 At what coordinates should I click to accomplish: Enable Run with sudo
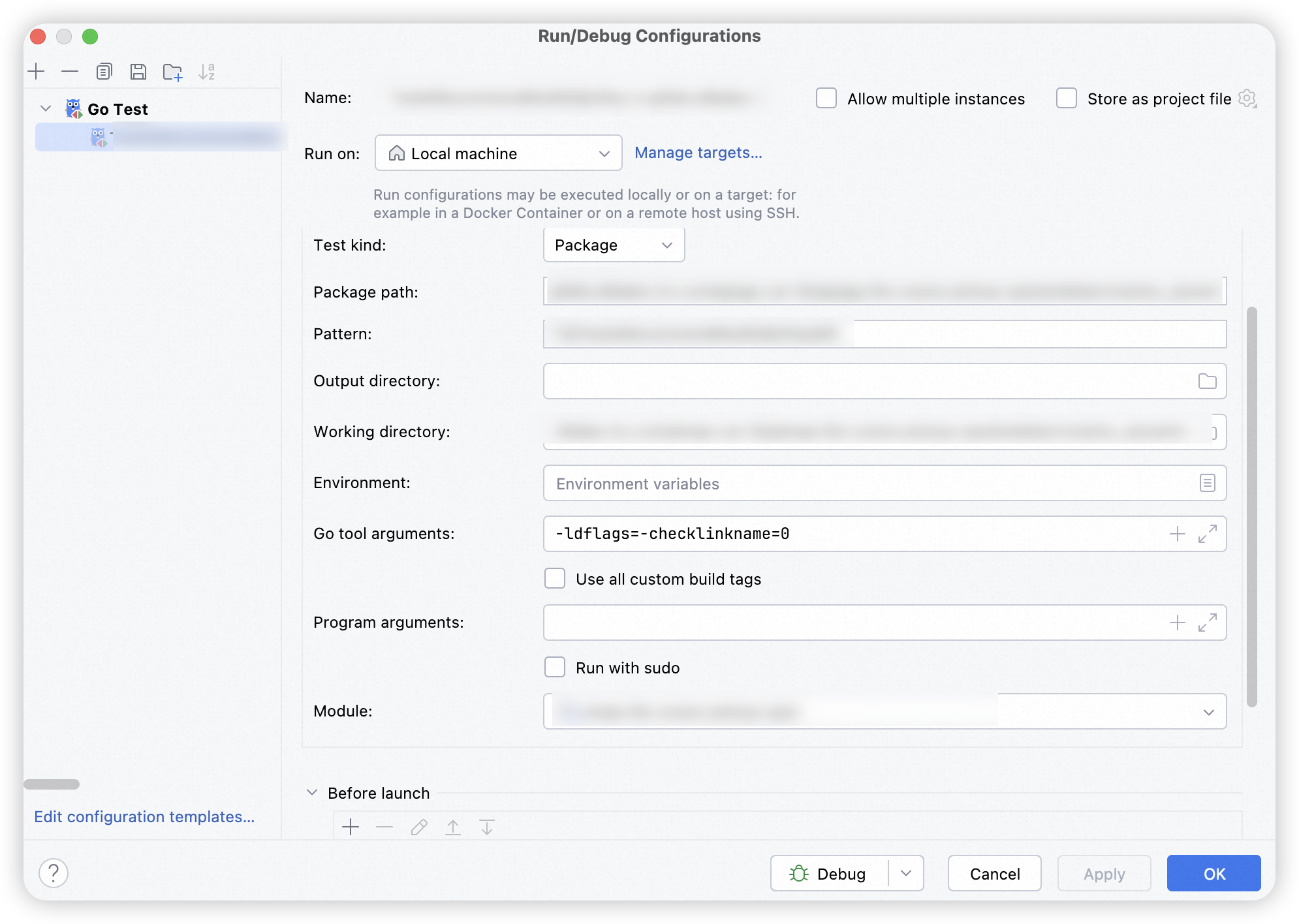point(555,668)
